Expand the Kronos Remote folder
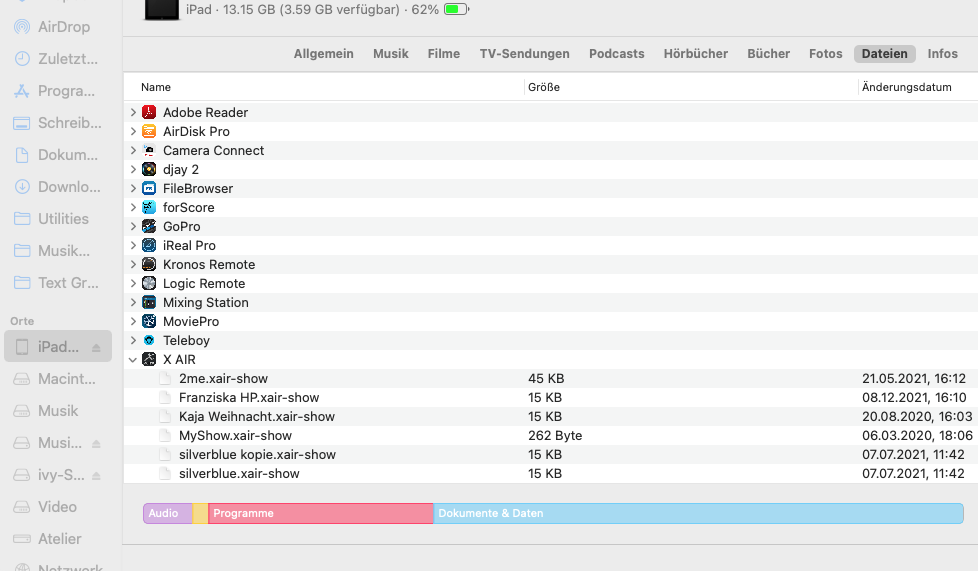The width and height of the screenshot is (978, 571). click(x=133, y=265)
